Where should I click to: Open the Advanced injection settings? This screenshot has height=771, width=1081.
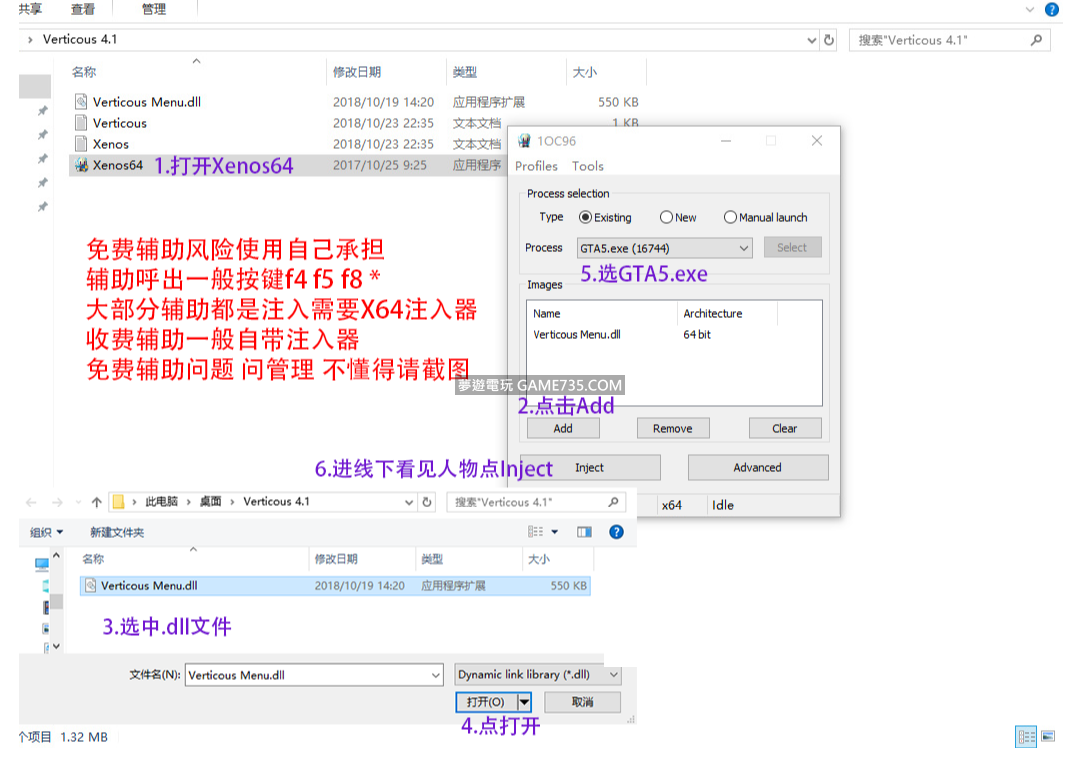(758, 468)
